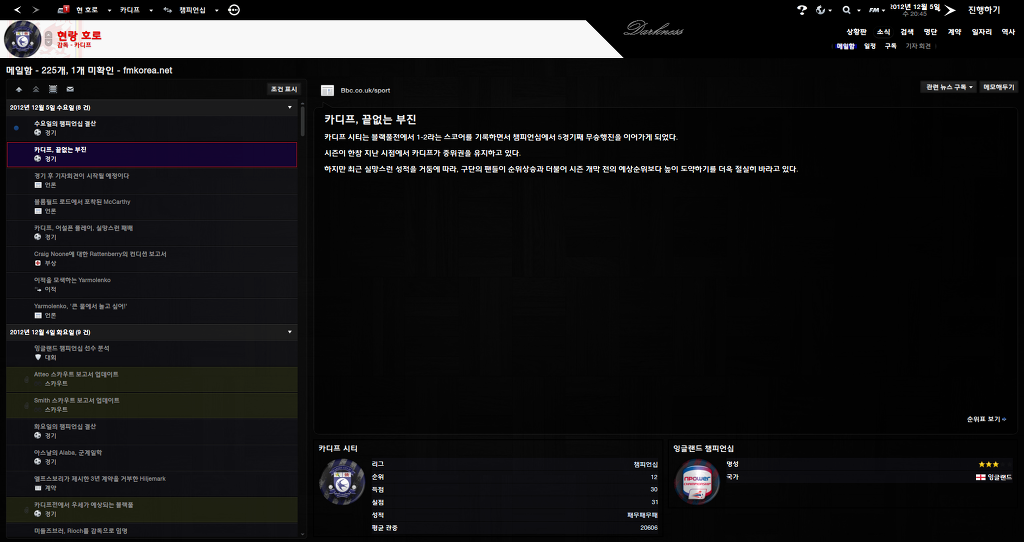Open message 화요일의 챔피언십 결산

tap(152, 432)
